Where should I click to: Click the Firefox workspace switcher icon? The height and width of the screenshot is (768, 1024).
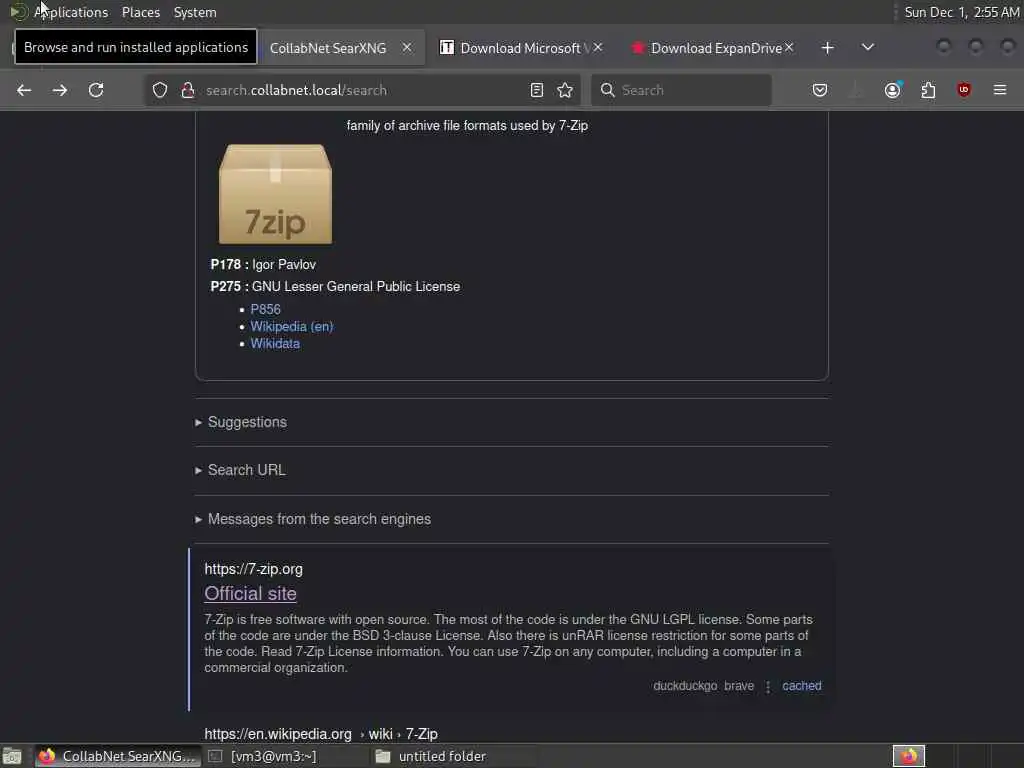coord(908,756)
